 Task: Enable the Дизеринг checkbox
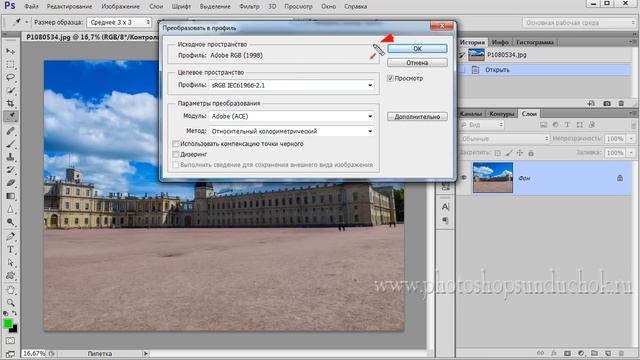coord(176,155)
